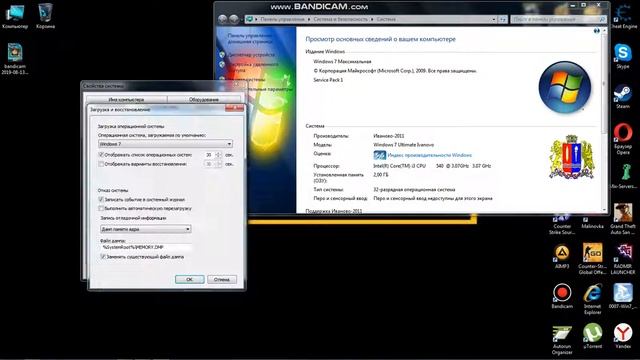The image size is (640, 360).
Task: Launch the Cheat Engine shortcut
Action: click(x=623, y=16)
